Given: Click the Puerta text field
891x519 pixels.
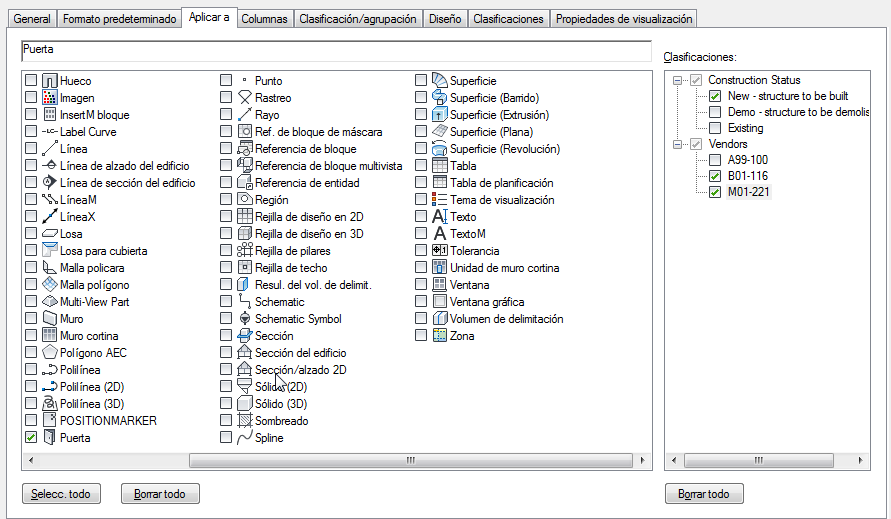Looking at the screenshot, I should pyautogui.click(x=336, y=51).
